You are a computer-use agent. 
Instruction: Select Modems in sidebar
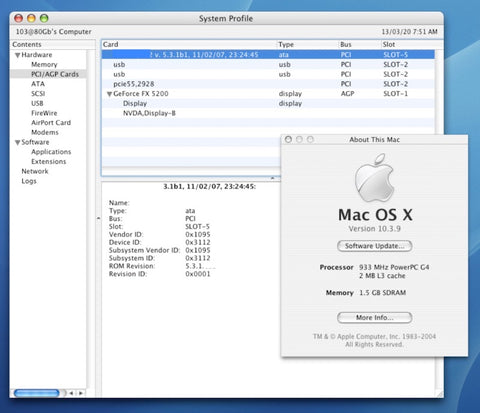click(45, 132)
